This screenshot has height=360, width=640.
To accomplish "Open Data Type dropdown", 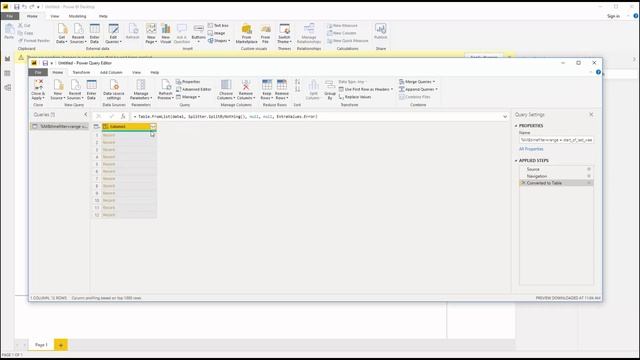I will pyautogui.click(x=353, y=82).
